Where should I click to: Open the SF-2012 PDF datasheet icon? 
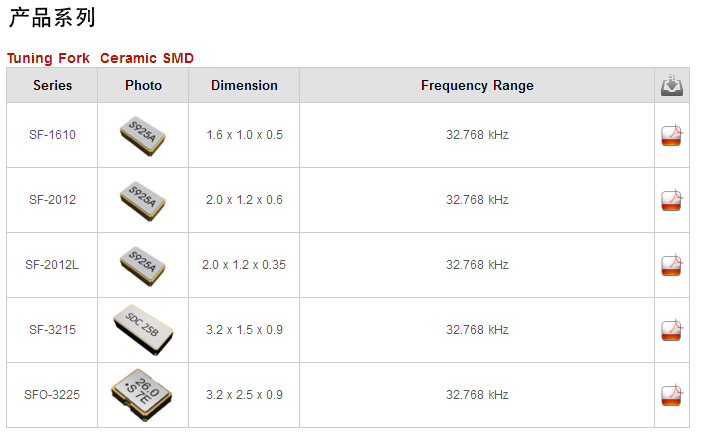[x=672, y=200]
